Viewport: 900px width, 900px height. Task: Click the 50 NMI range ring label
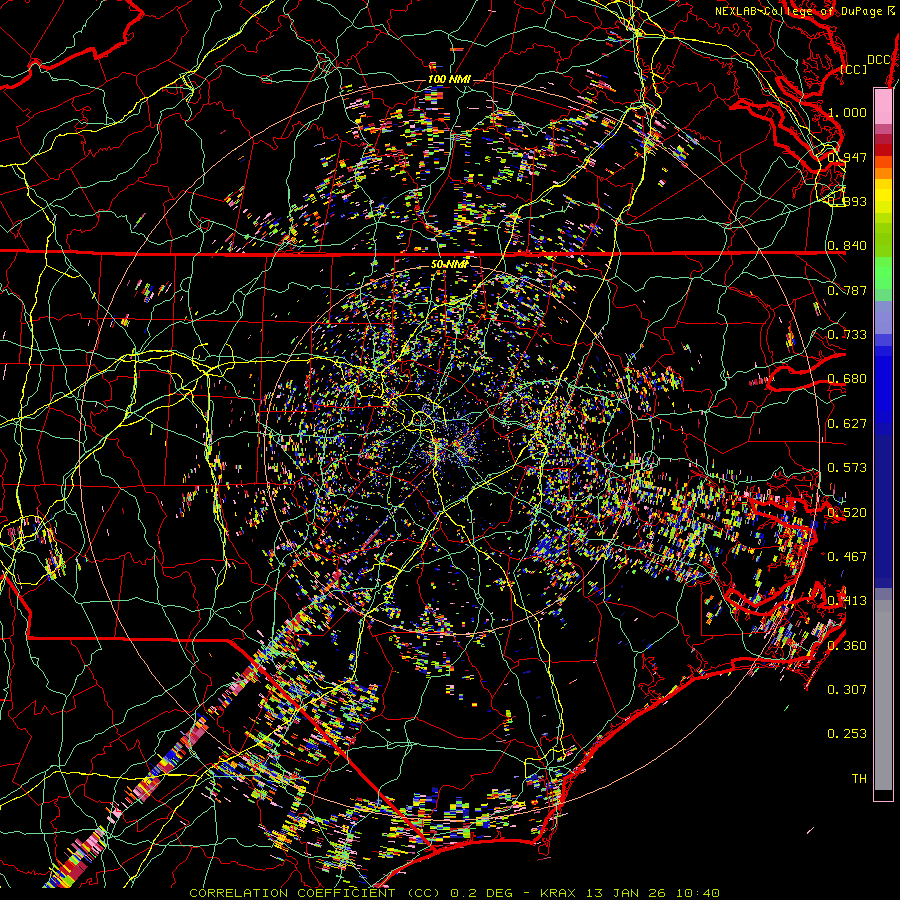(x=450, y=265)
